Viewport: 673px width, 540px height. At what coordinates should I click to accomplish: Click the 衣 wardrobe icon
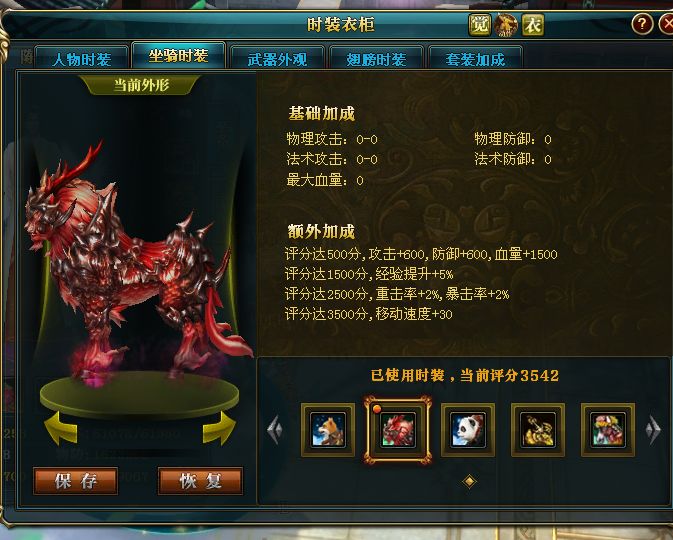pyautogui.click(x=533, y=24)
